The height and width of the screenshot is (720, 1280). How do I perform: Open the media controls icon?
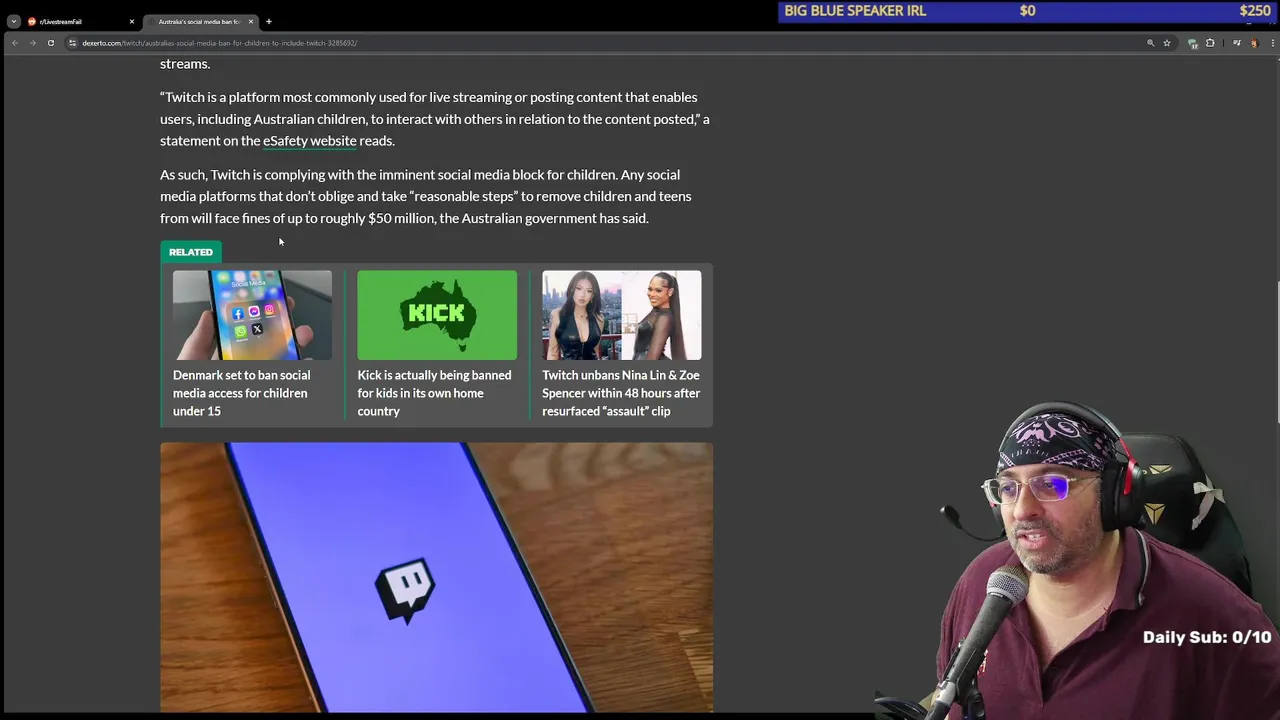click(1237, 43)
